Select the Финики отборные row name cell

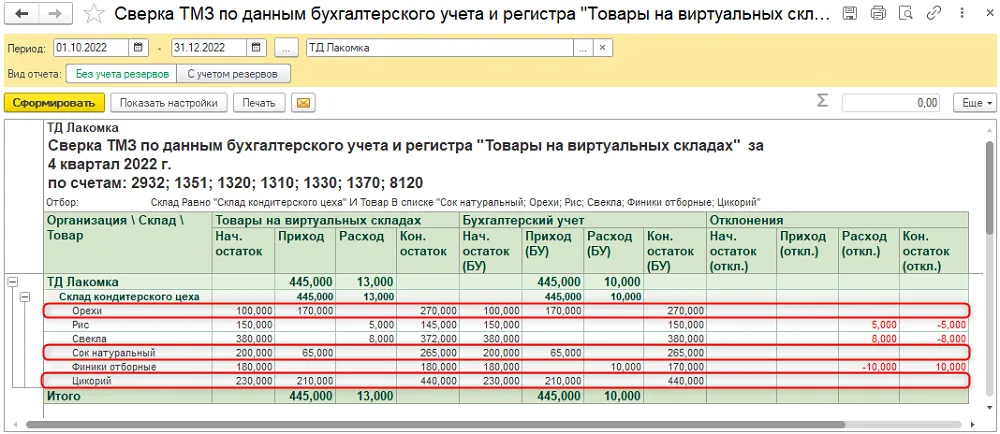[x=128, y=367]
